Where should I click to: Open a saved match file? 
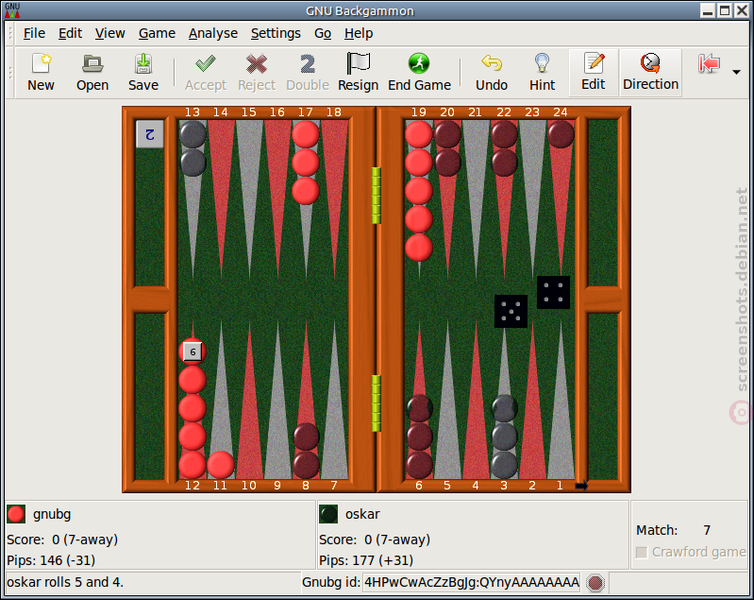92,72
